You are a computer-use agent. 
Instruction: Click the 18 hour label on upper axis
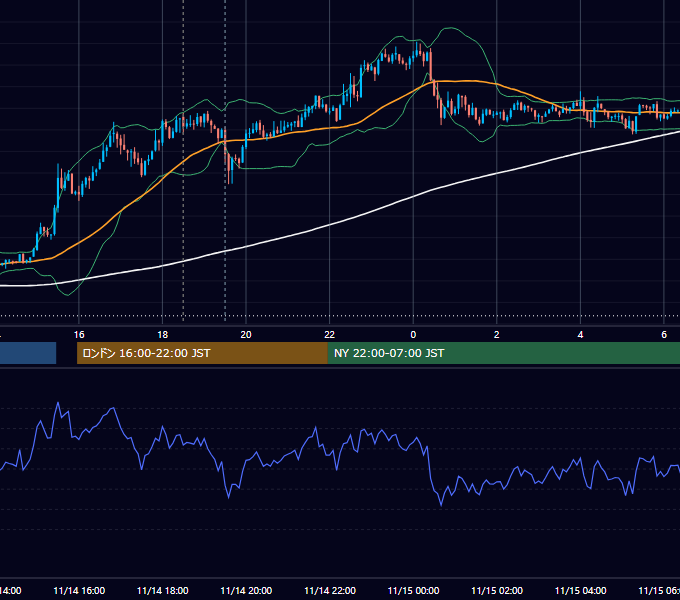[x=162, y=335]
